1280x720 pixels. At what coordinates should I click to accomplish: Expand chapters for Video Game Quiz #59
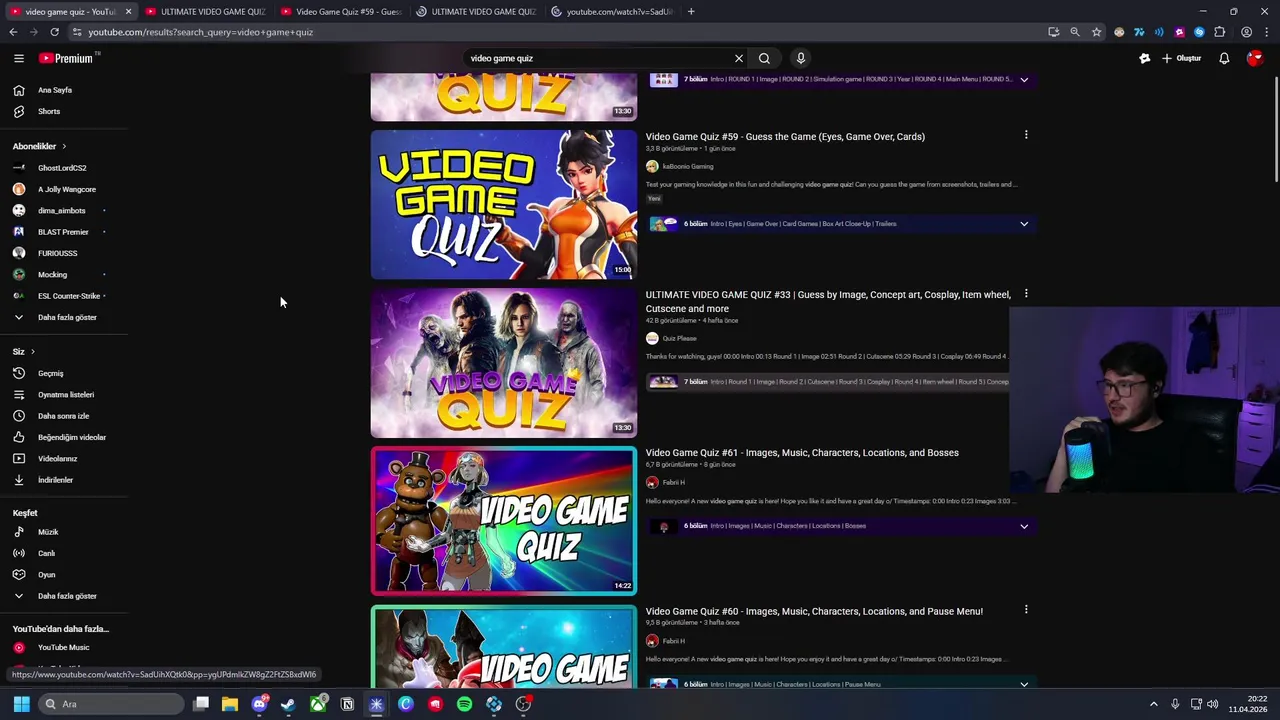pyautogui.click(x=1024, y=224)
